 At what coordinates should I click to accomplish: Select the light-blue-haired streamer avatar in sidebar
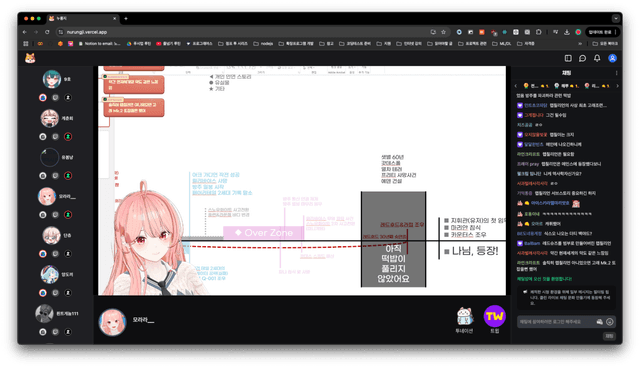click(50, 275)
